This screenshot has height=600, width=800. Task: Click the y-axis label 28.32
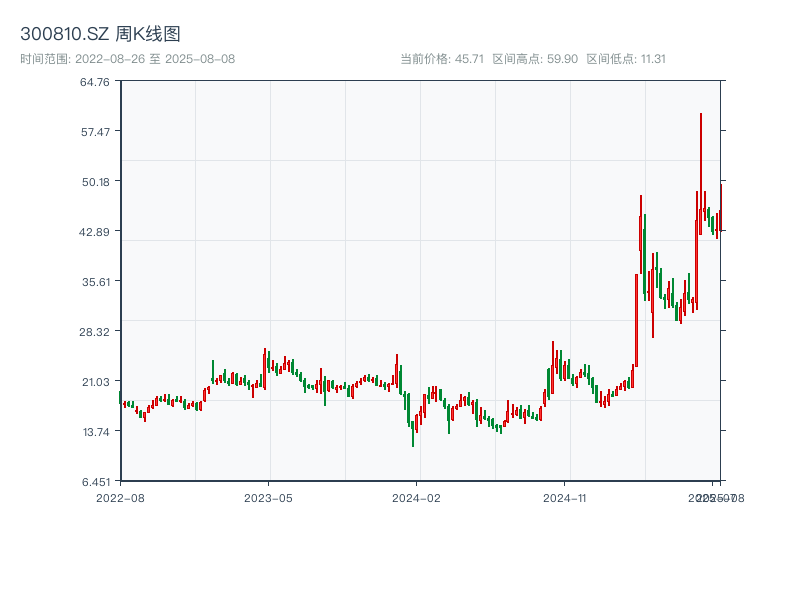(94, 332)
